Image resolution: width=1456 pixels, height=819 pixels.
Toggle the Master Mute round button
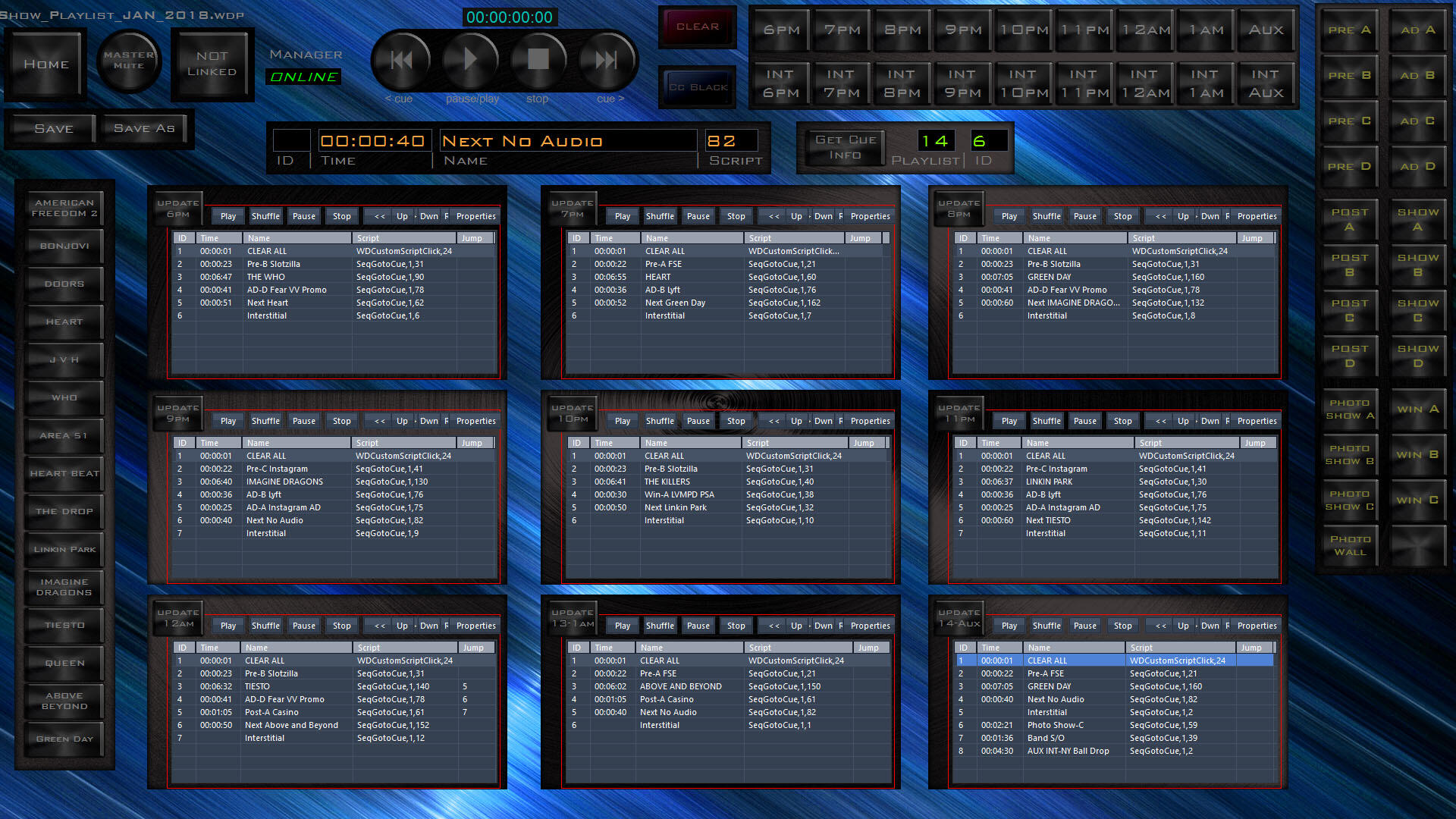tap(129, 61)
